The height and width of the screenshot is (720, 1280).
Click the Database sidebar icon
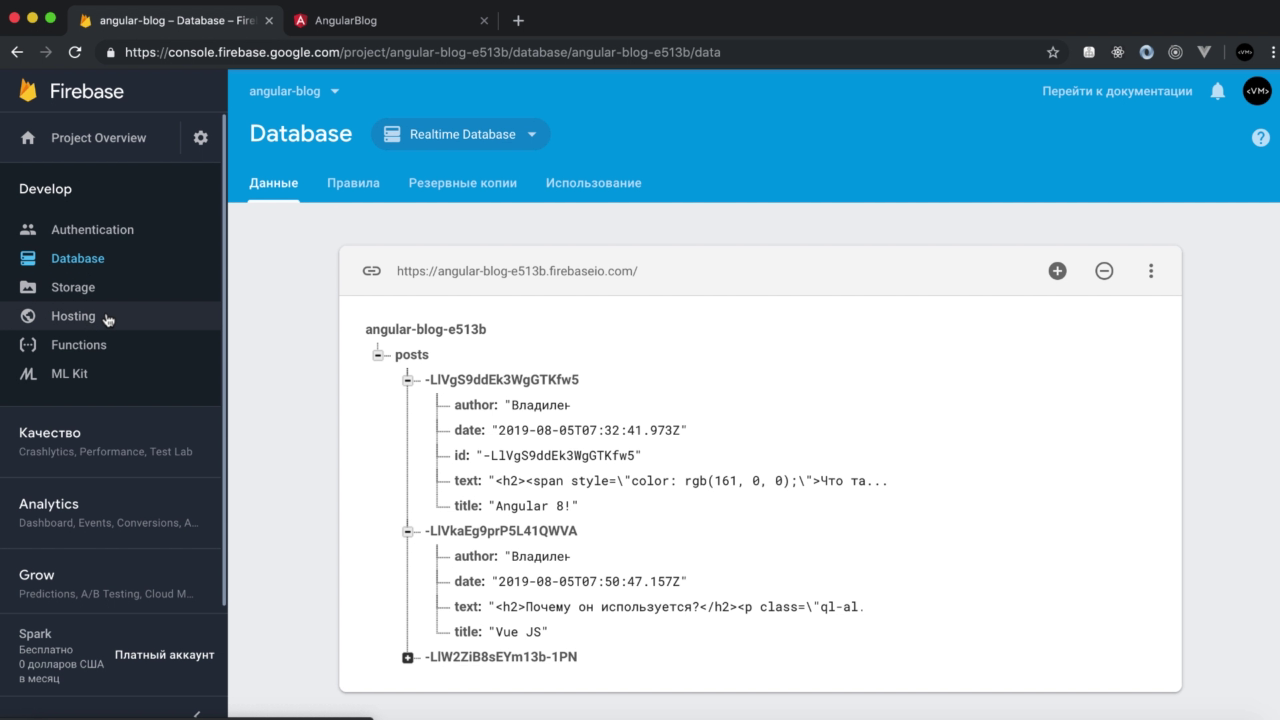[28, 258]
